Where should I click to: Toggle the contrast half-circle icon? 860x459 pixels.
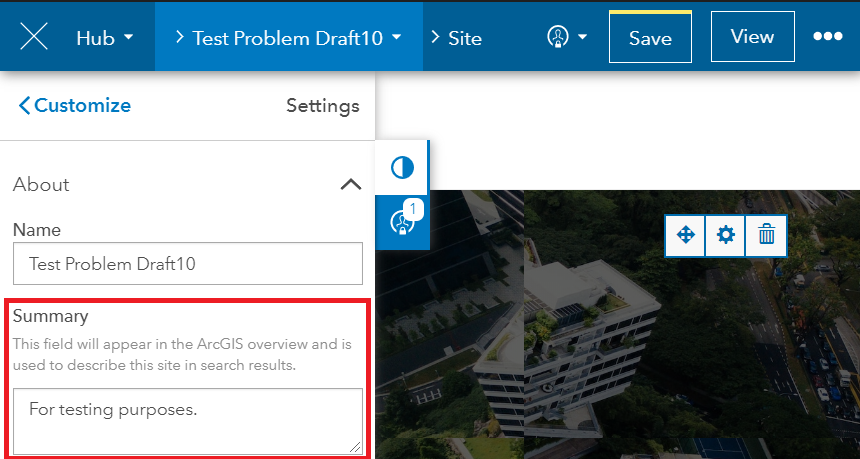point(402,167)
